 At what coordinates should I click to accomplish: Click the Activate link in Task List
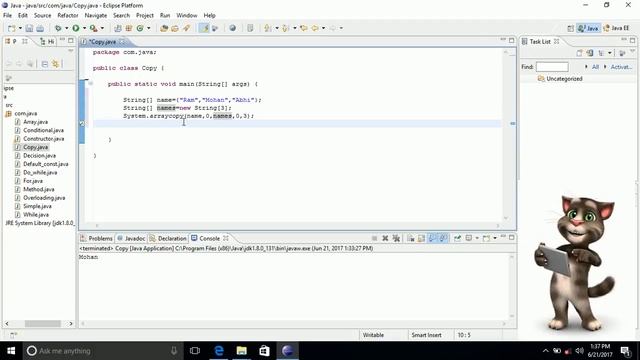(x=621, y=67)
